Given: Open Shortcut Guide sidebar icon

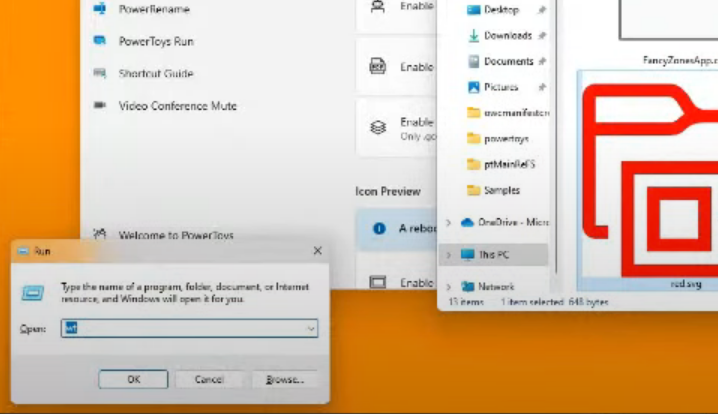Looking at the screenshot, I should (100, 73).
